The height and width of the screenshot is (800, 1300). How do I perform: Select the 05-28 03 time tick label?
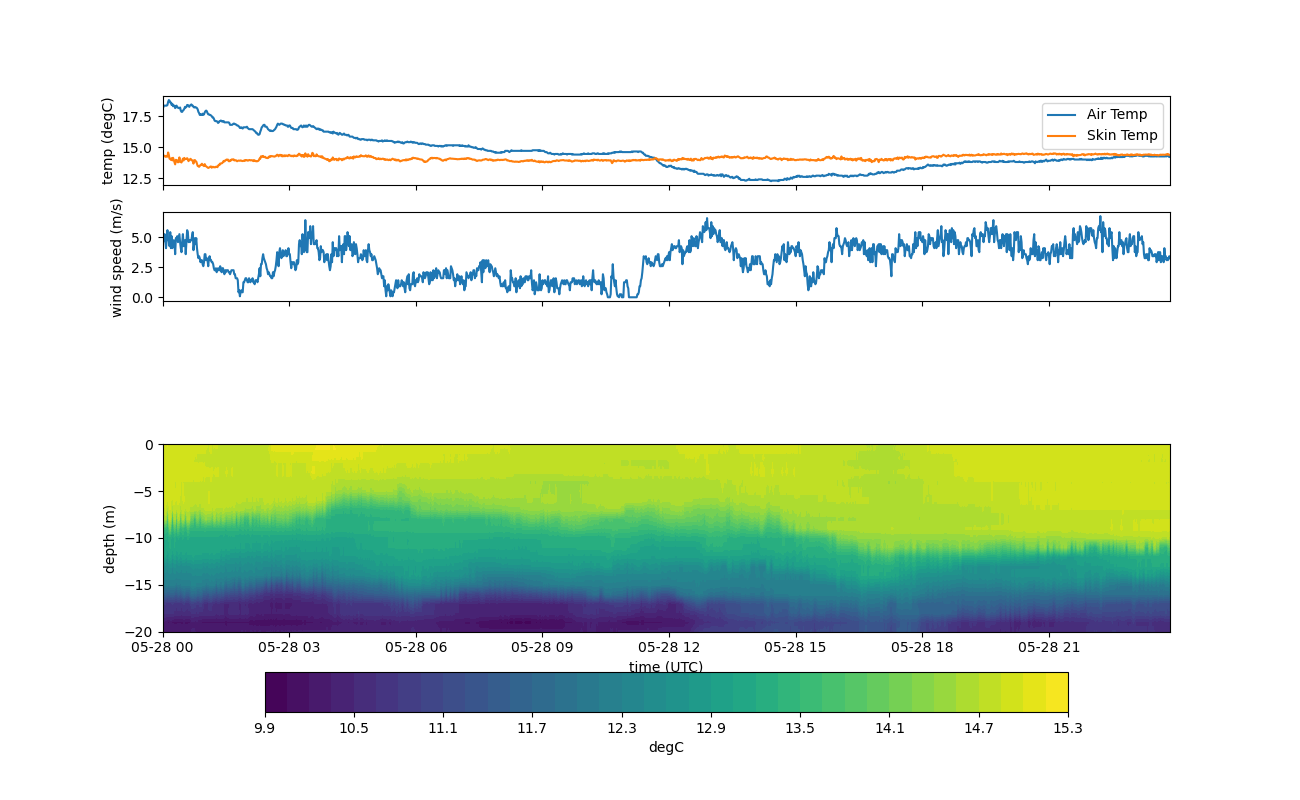pos(289,647)
